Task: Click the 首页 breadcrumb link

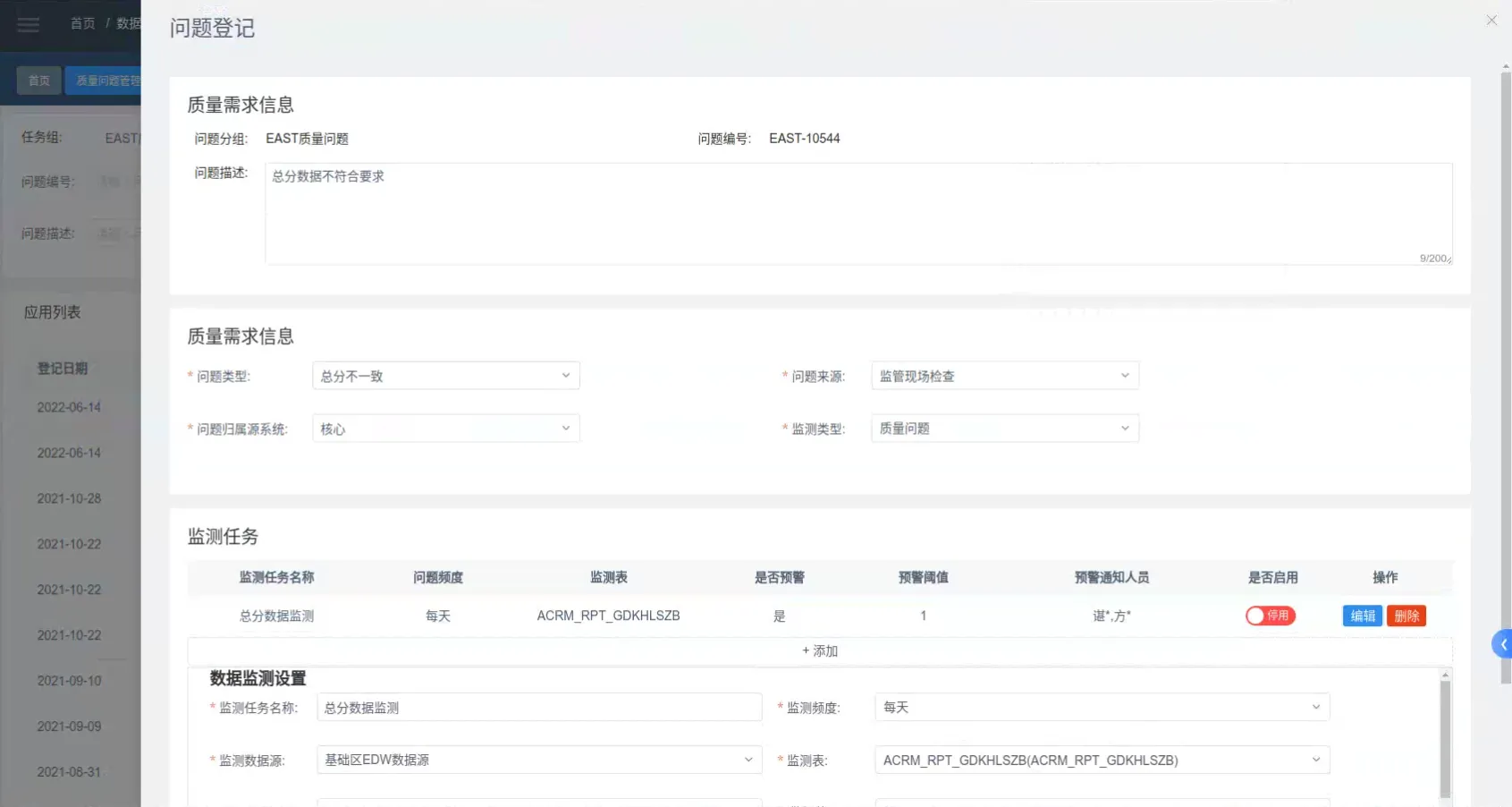Action: point(82,23)
